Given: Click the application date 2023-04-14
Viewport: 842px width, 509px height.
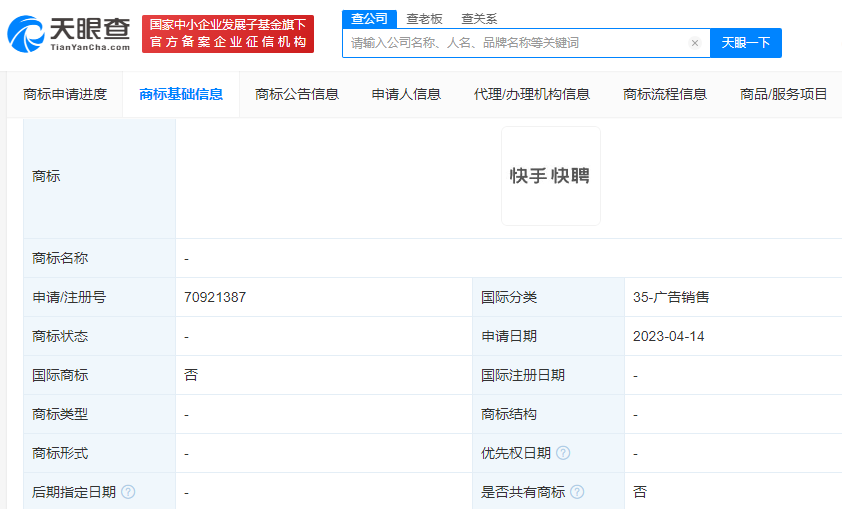Looking at the screenshot, I should click(669, 336).
